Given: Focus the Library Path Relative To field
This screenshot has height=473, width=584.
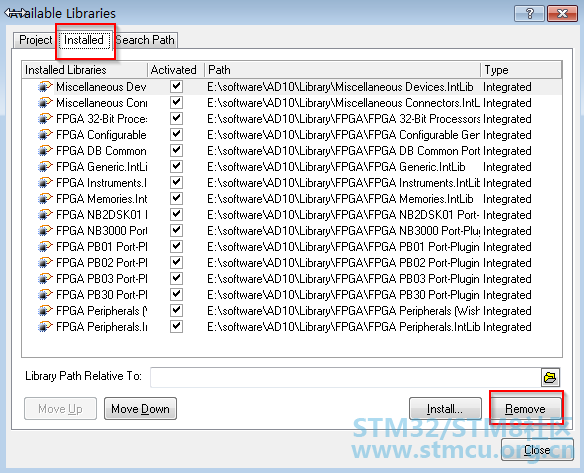Looking at the screenshot, I should pos(345,377).
